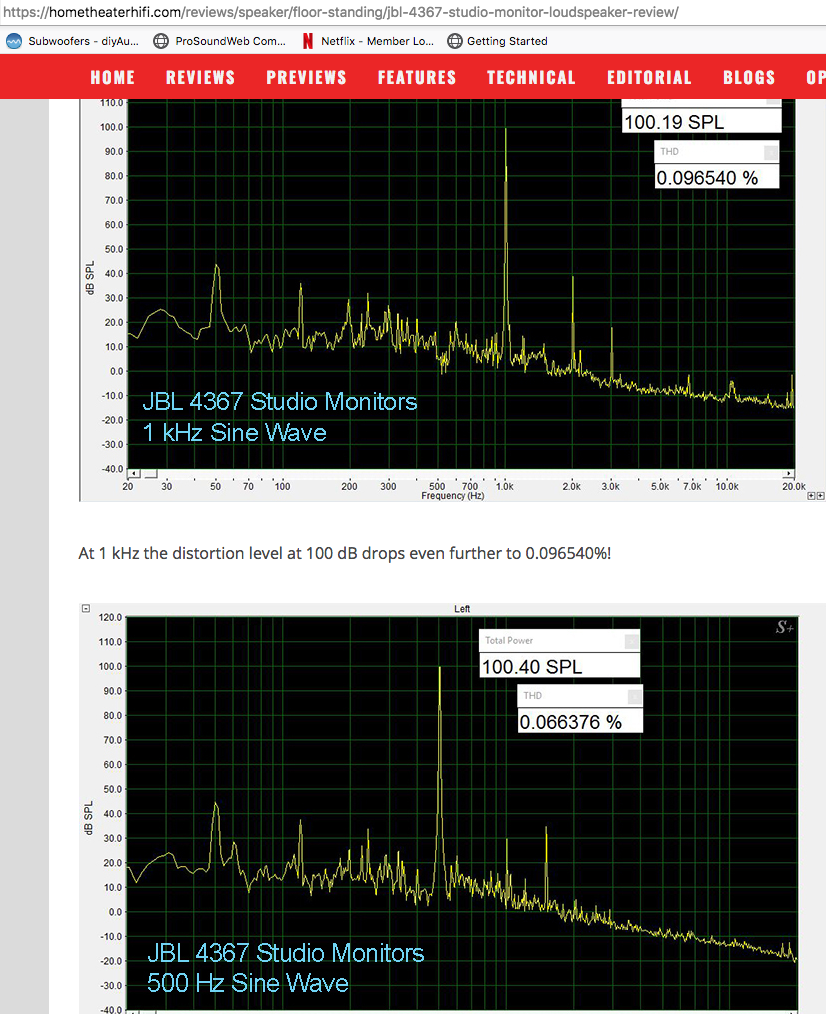Collapse the 500 Hz graph with minus icon
The width and height of the screenshot is (826, 1014).
point(86,609)
